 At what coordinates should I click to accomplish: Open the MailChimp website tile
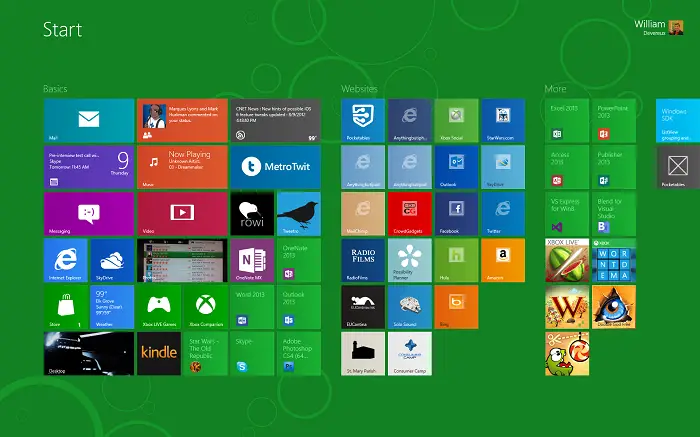tap(363, 214)
